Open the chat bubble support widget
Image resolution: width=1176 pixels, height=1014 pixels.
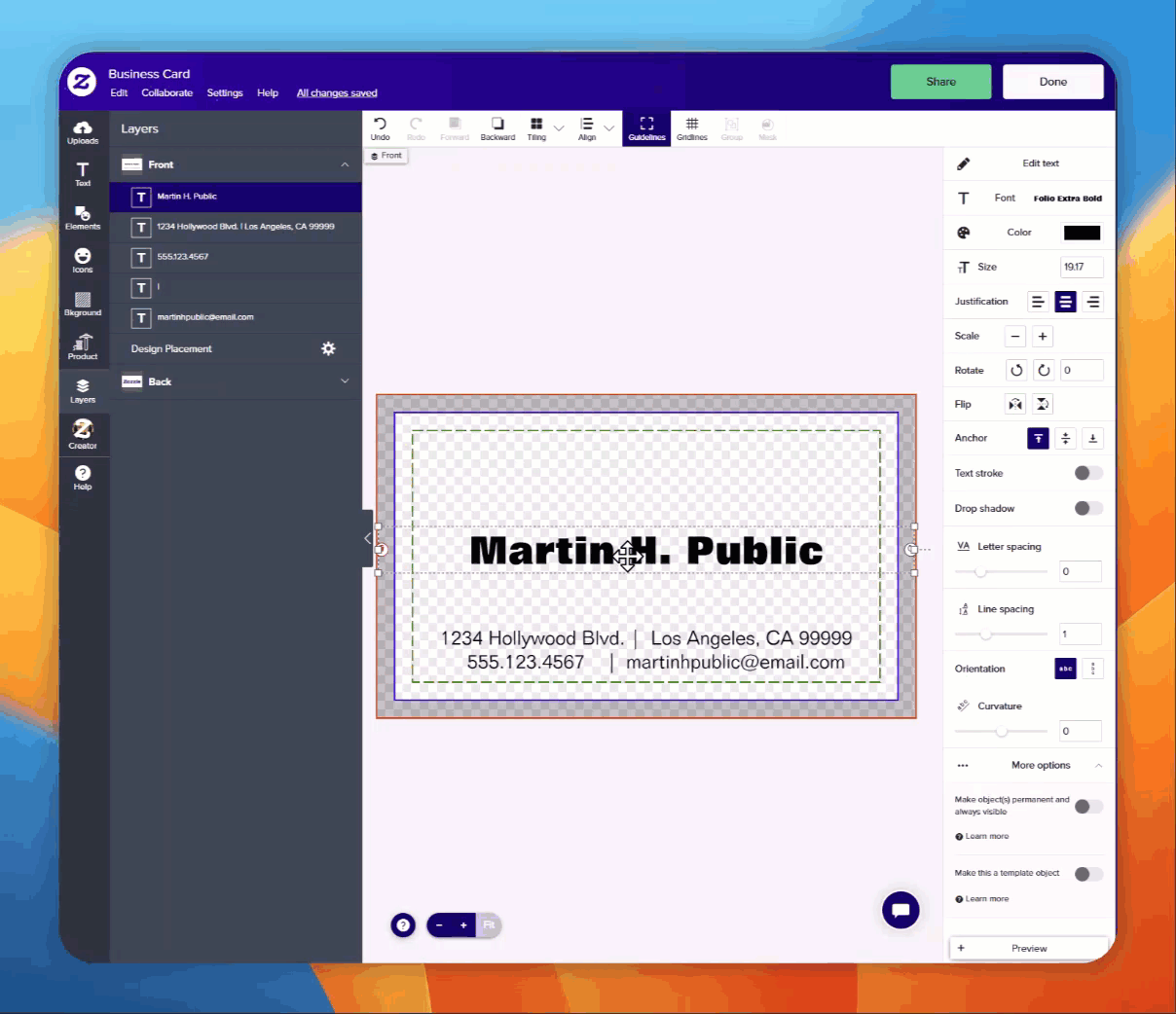(900, 910)
